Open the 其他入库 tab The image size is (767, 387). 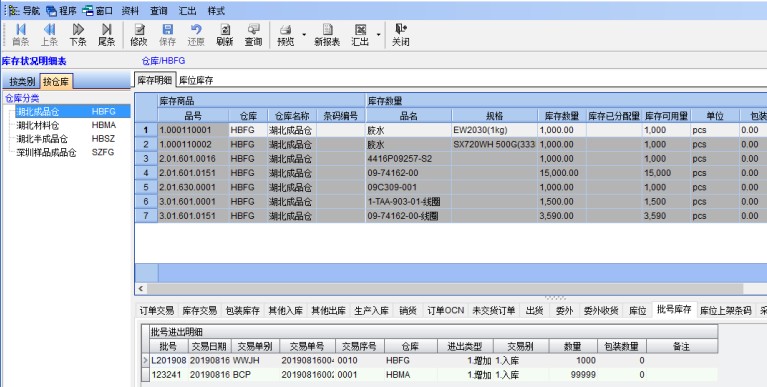(x=286, y=311)
